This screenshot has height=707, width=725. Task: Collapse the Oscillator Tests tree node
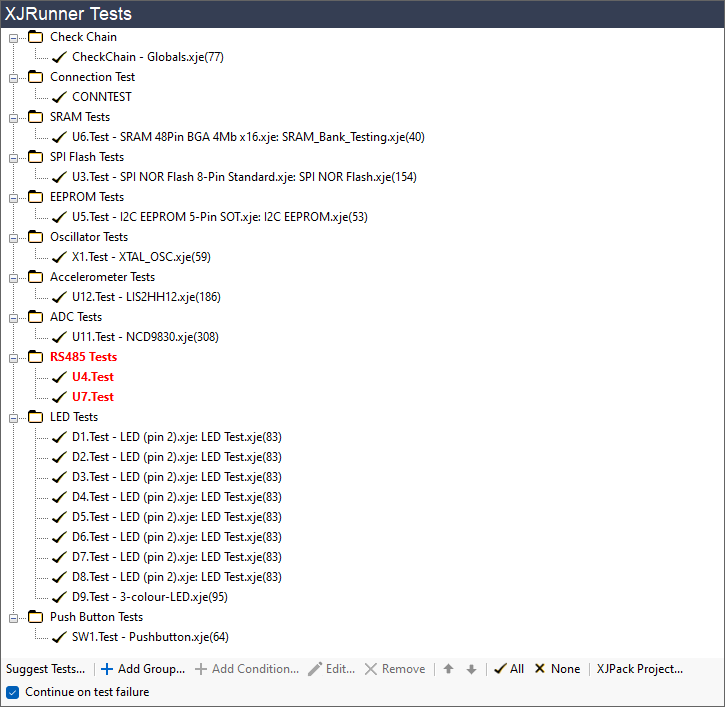tap(14, 237)
